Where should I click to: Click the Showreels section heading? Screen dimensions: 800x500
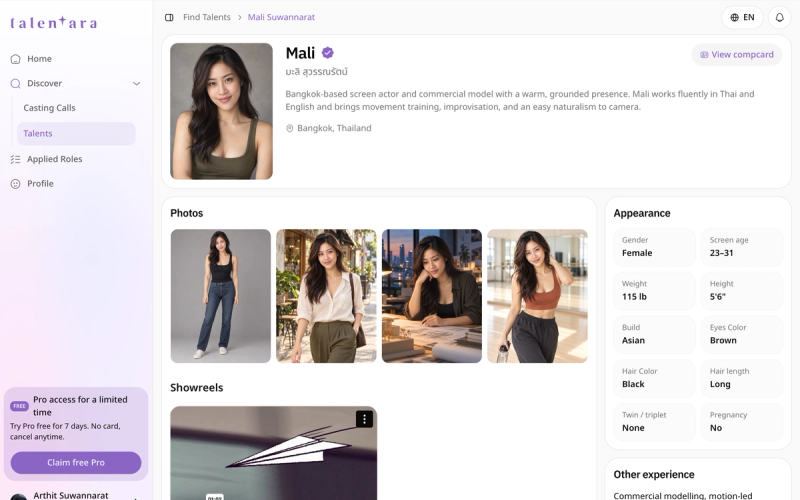197,388
